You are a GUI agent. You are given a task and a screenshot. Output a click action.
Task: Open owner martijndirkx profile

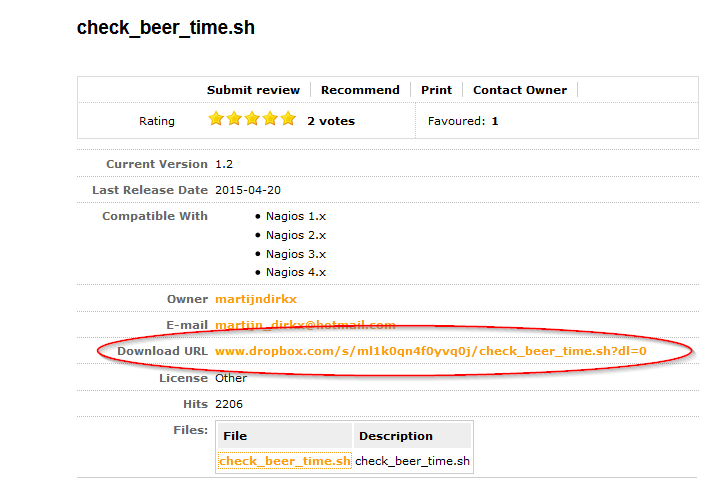tap(256, 299)
